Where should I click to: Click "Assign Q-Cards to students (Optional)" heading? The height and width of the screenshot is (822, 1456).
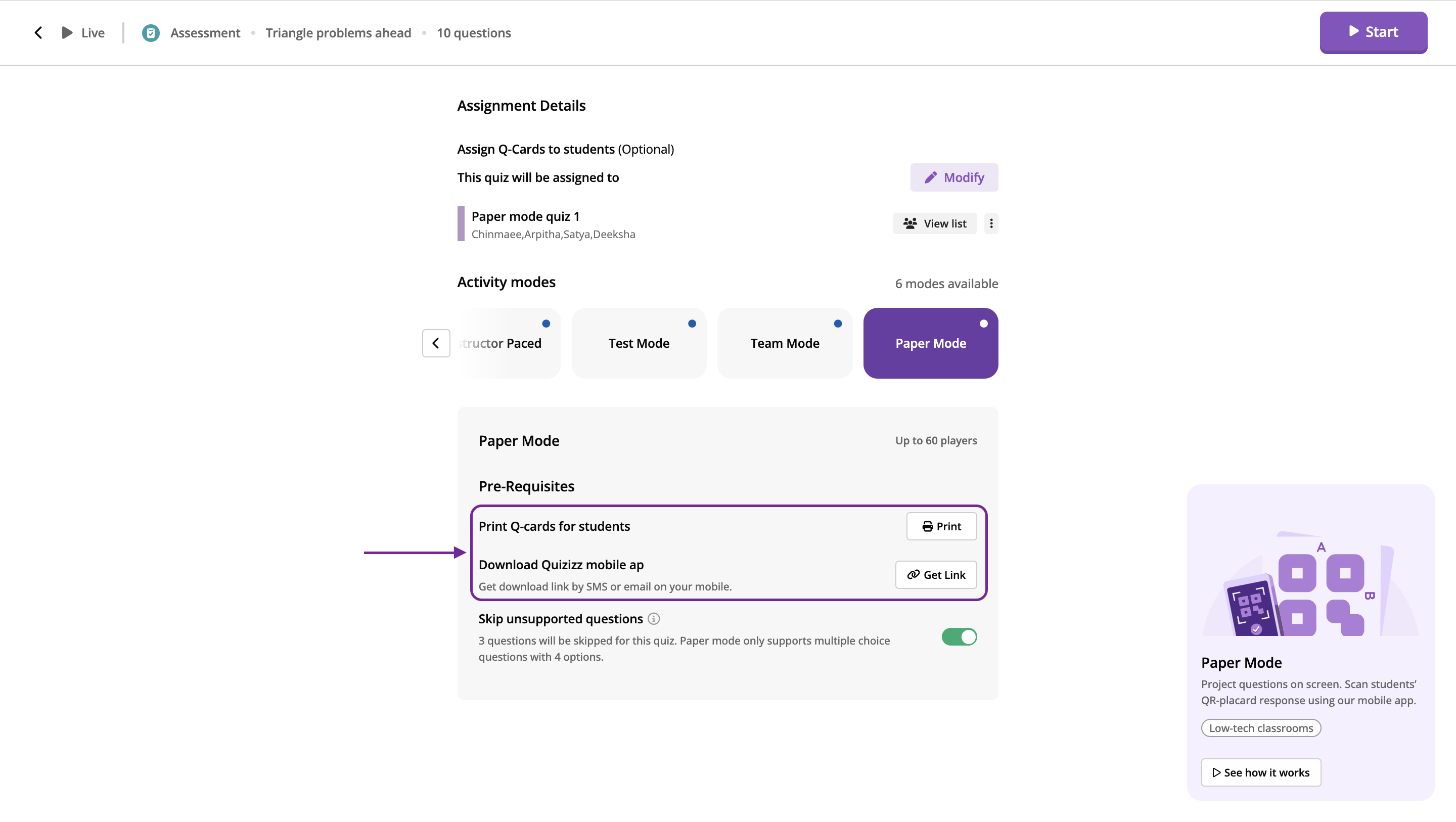tap(566, 149)
